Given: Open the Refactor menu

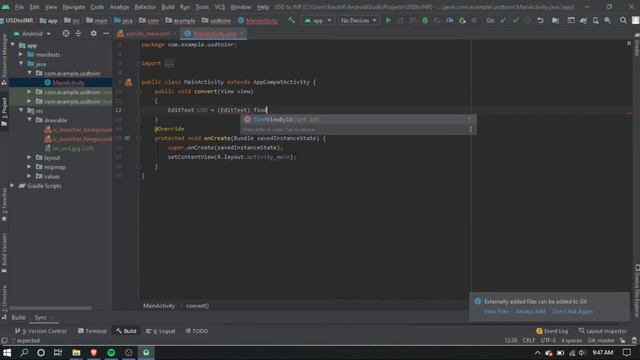Looking at the screenshot, I should coord(145,7).
